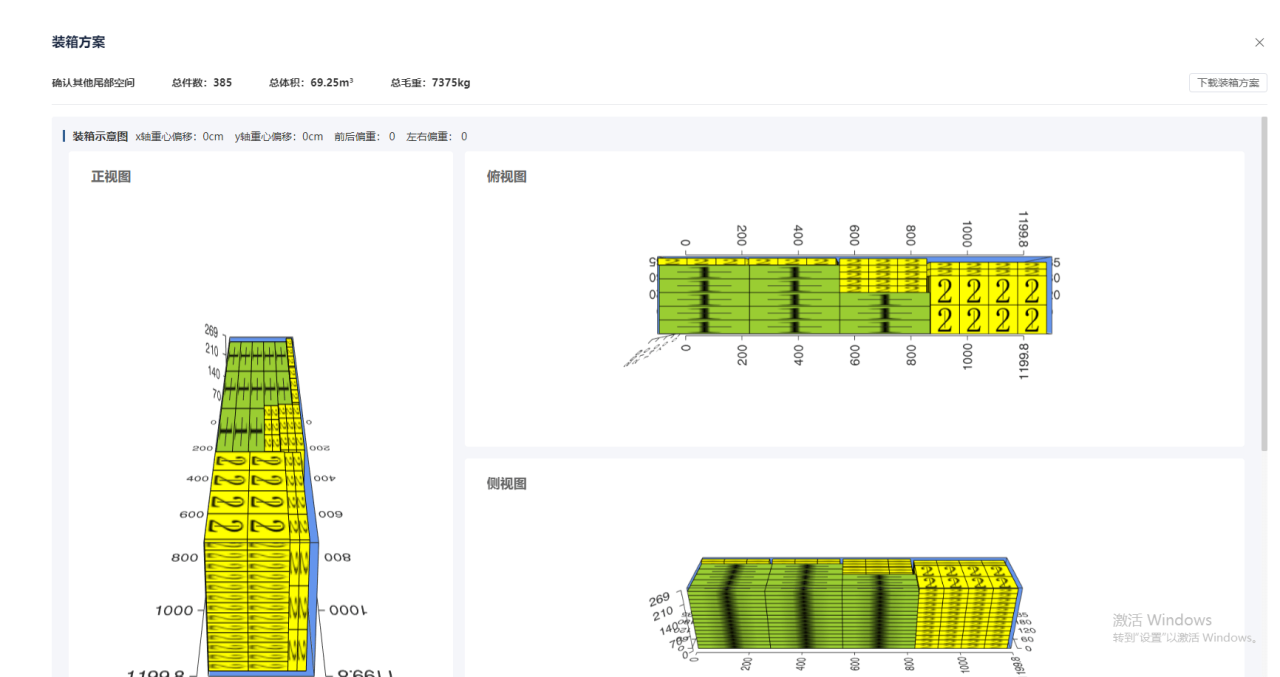Close the 装箱方案 dialog
Viewport: 1280px width, 677px height.
1259,43
